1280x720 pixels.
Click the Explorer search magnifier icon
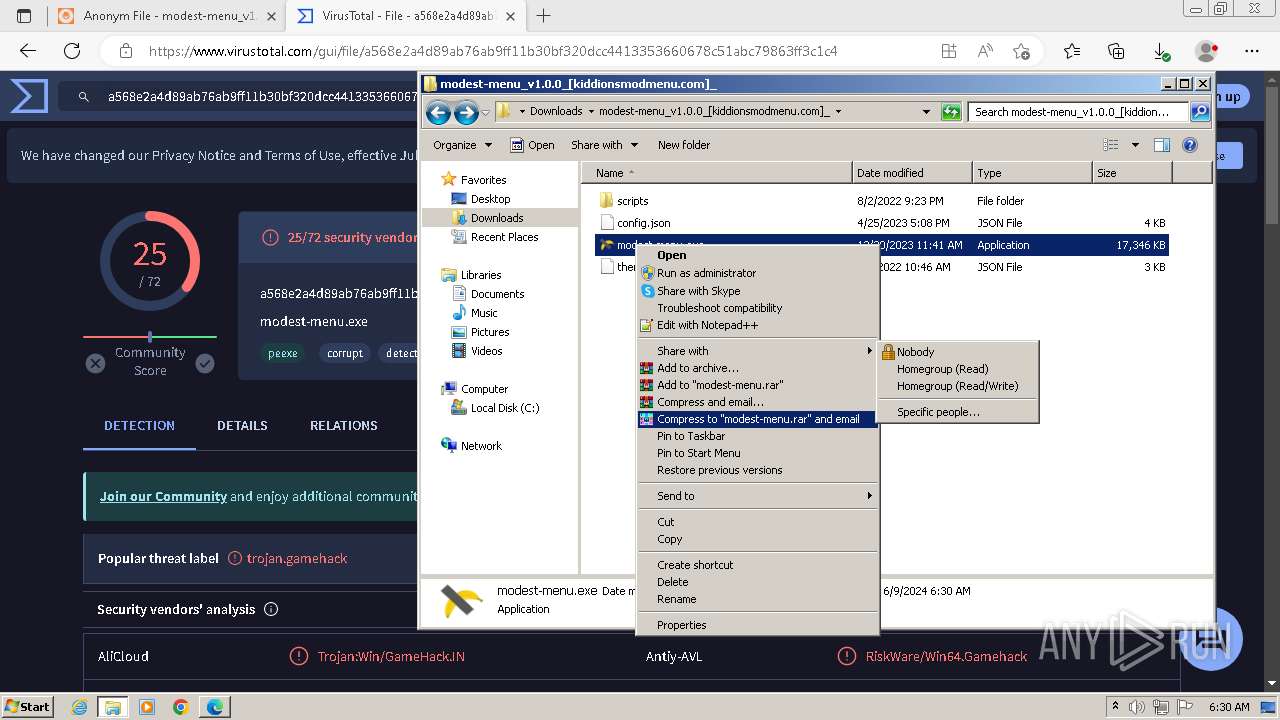pos(1200,112)
